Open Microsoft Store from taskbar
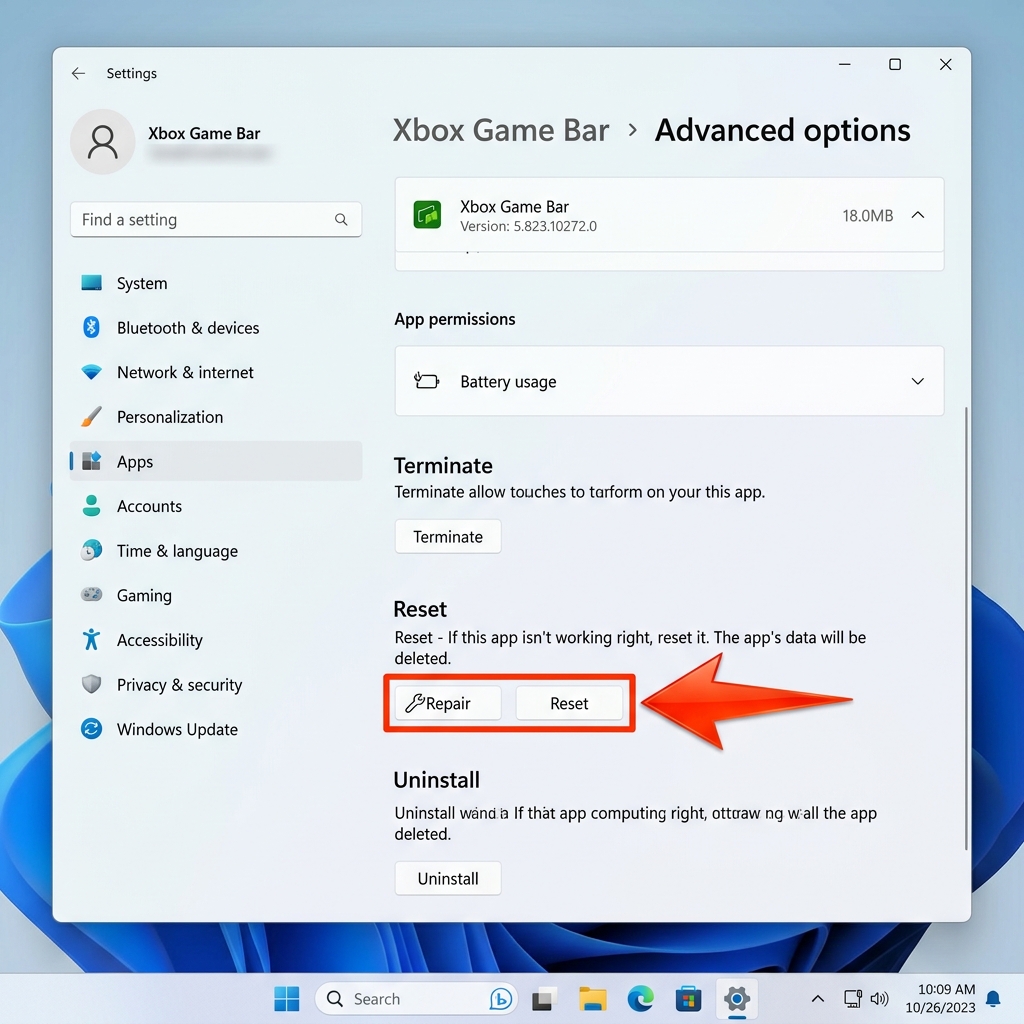The image size is (1024, 1024). click(x=688, y=999)
